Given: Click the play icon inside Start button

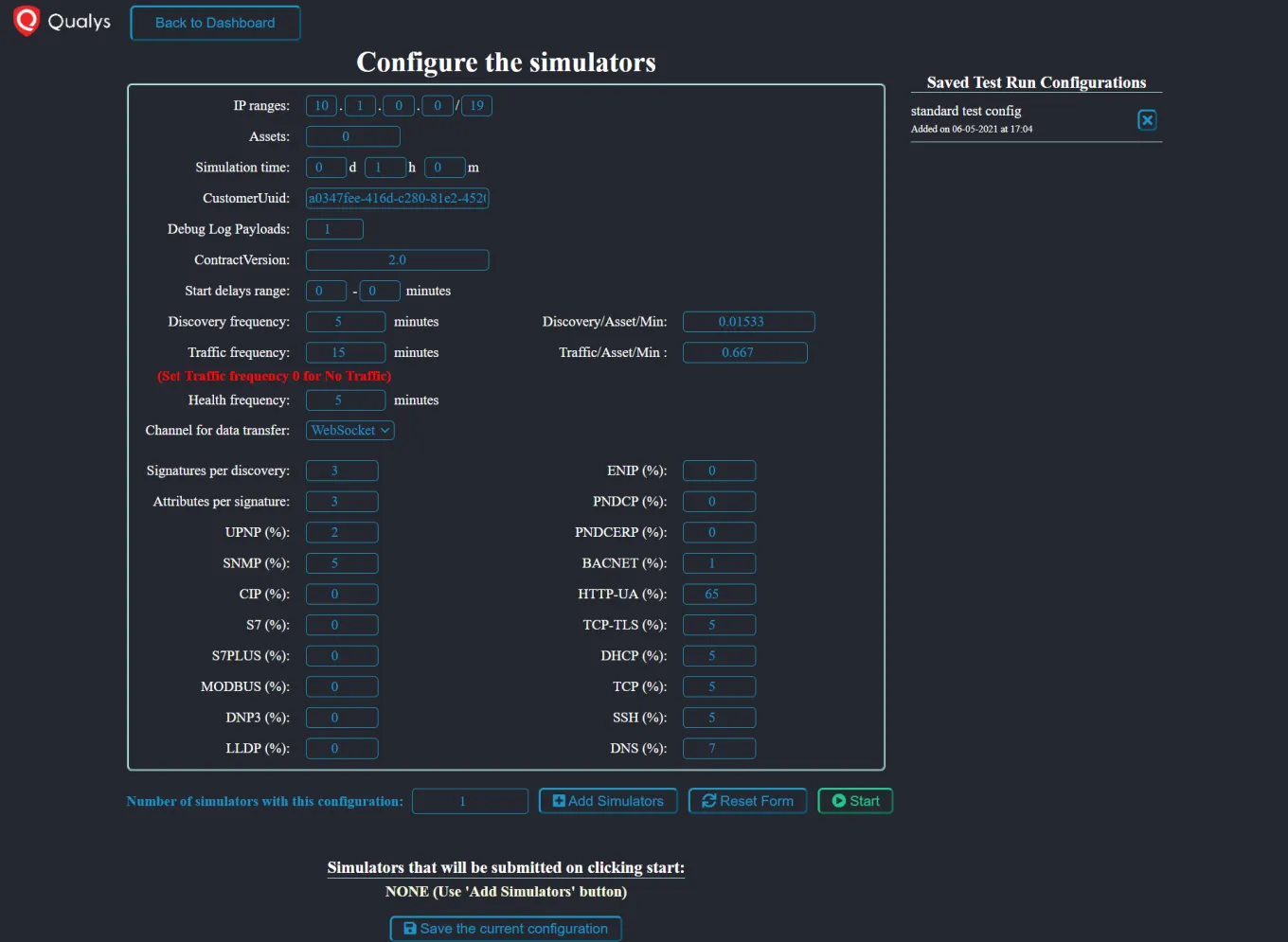Looking at the screenshot, I should coord(838,800).
